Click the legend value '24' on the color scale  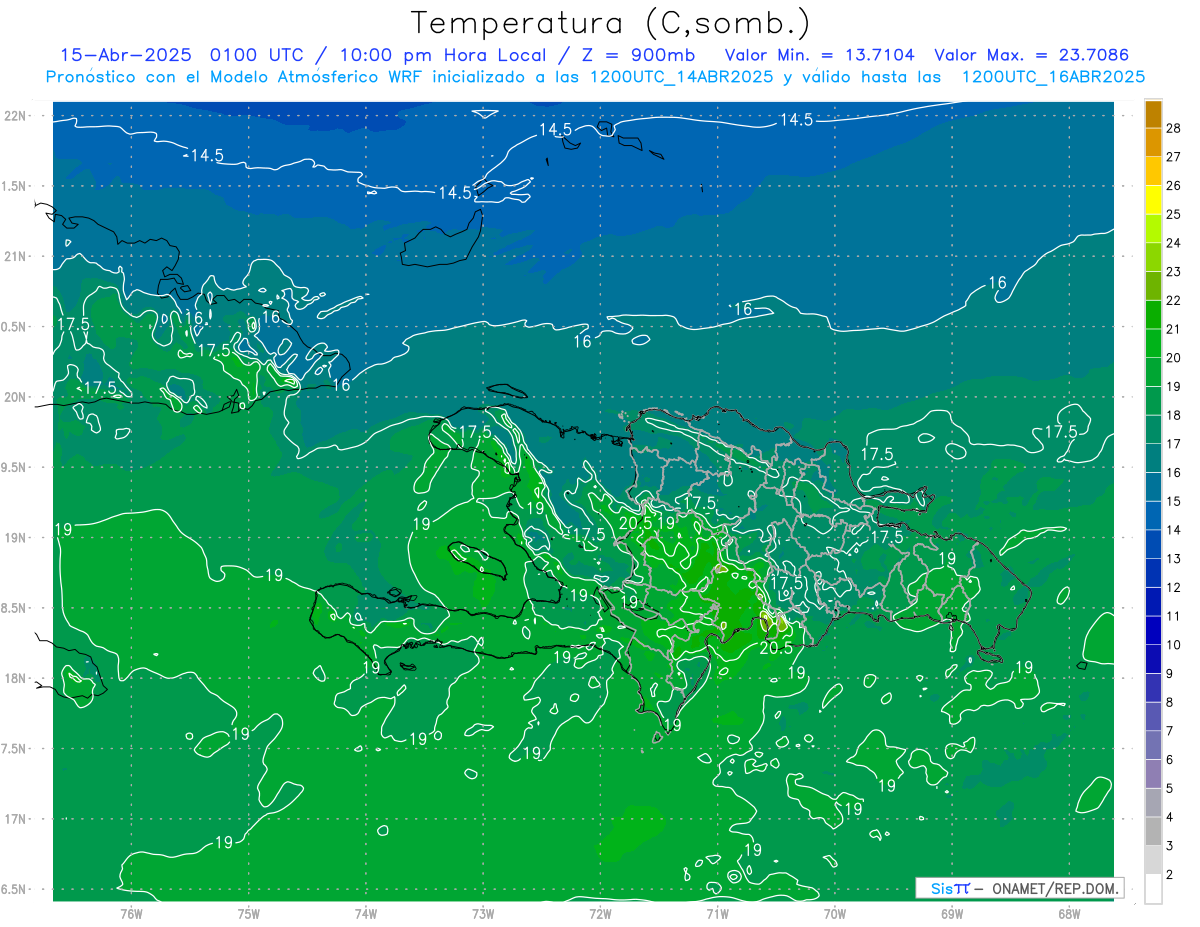1174,243
